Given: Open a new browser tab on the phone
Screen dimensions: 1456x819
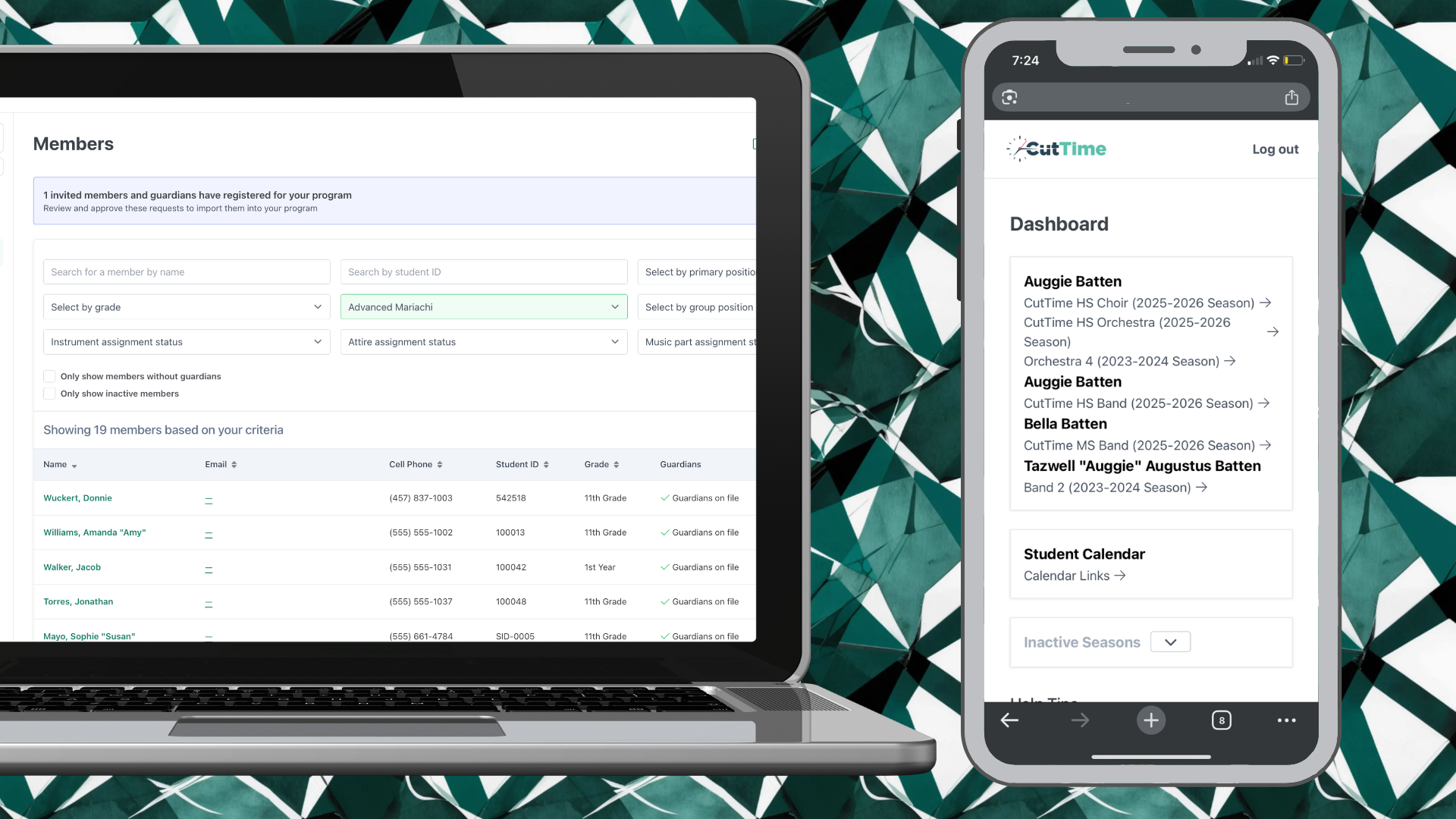Looking at the screenshot, I should coord(1151,720).
